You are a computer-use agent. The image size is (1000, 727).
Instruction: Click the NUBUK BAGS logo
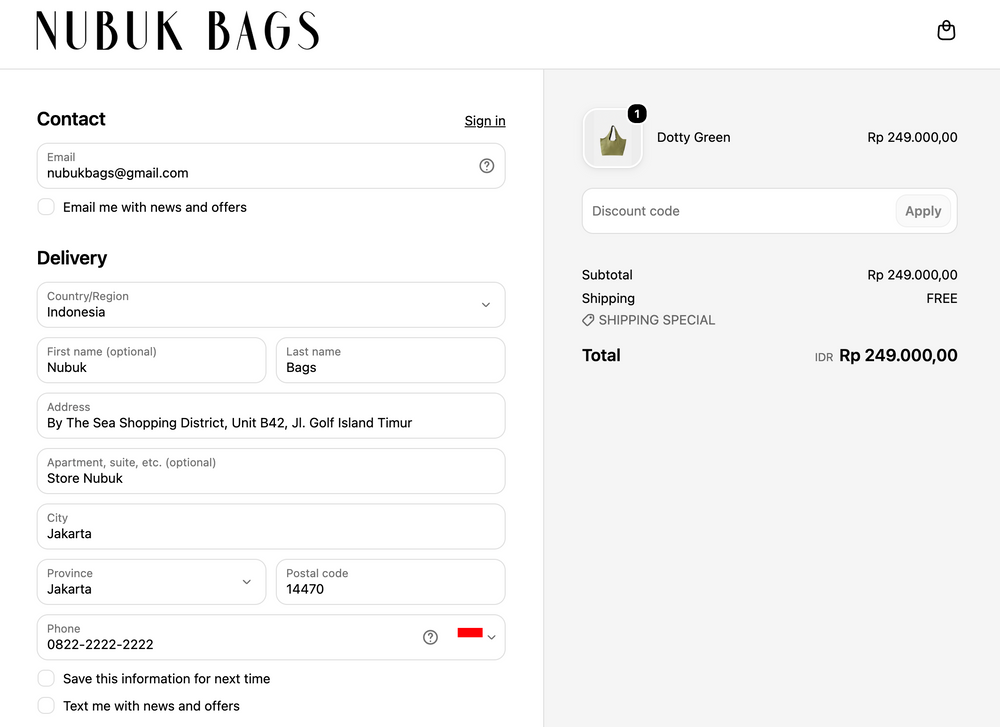coord(177,31)
